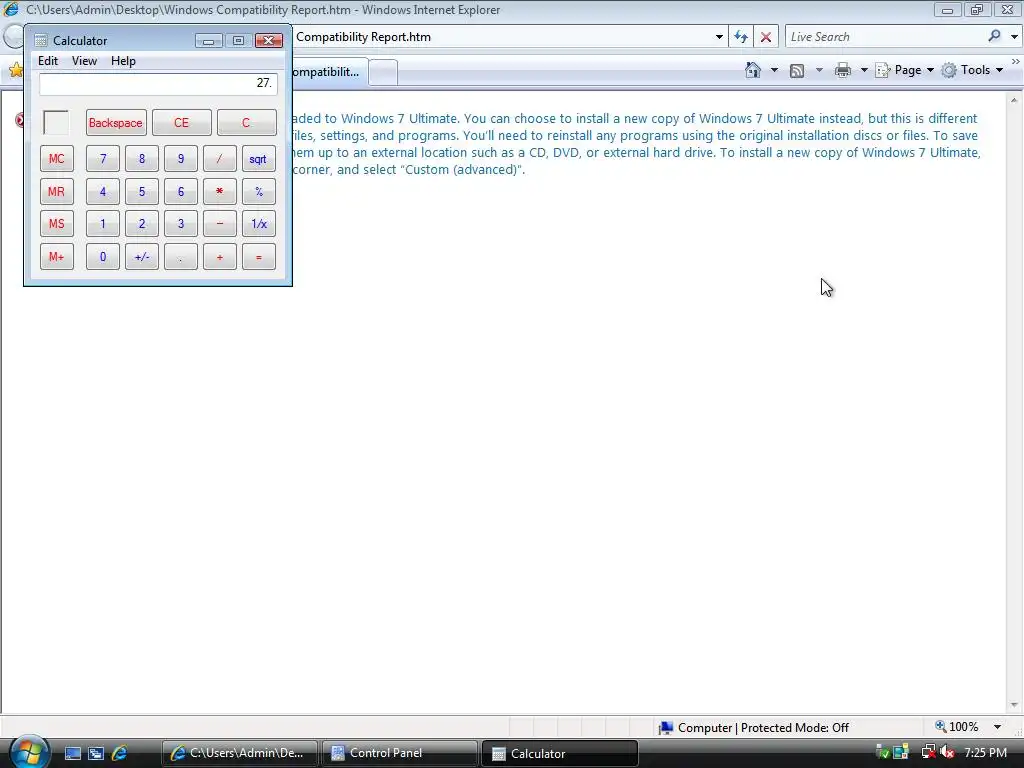1024x768 pixels.
Task: Tap digit 5 on the Calculator
Action: pyautogui.click(x=142, y=191)
